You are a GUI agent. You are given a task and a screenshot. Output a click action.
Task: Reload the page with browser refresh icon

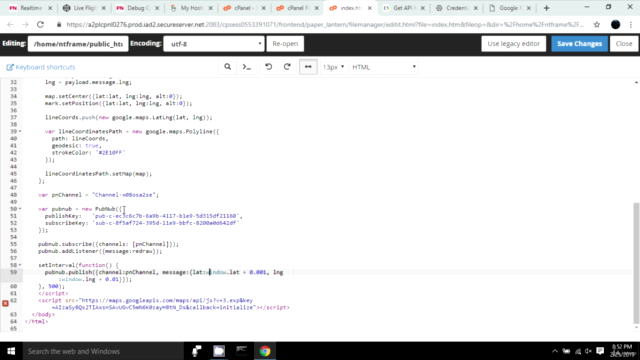[x=40, y=24]
